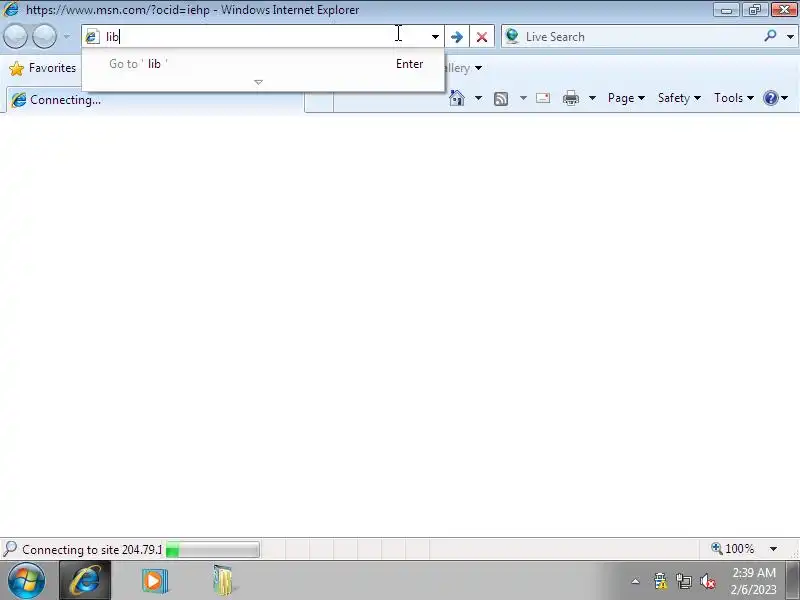Open the zoom level dropdown arrow
Screen dimensions: 800x600
pyautogui.click(x=773, y=549)
